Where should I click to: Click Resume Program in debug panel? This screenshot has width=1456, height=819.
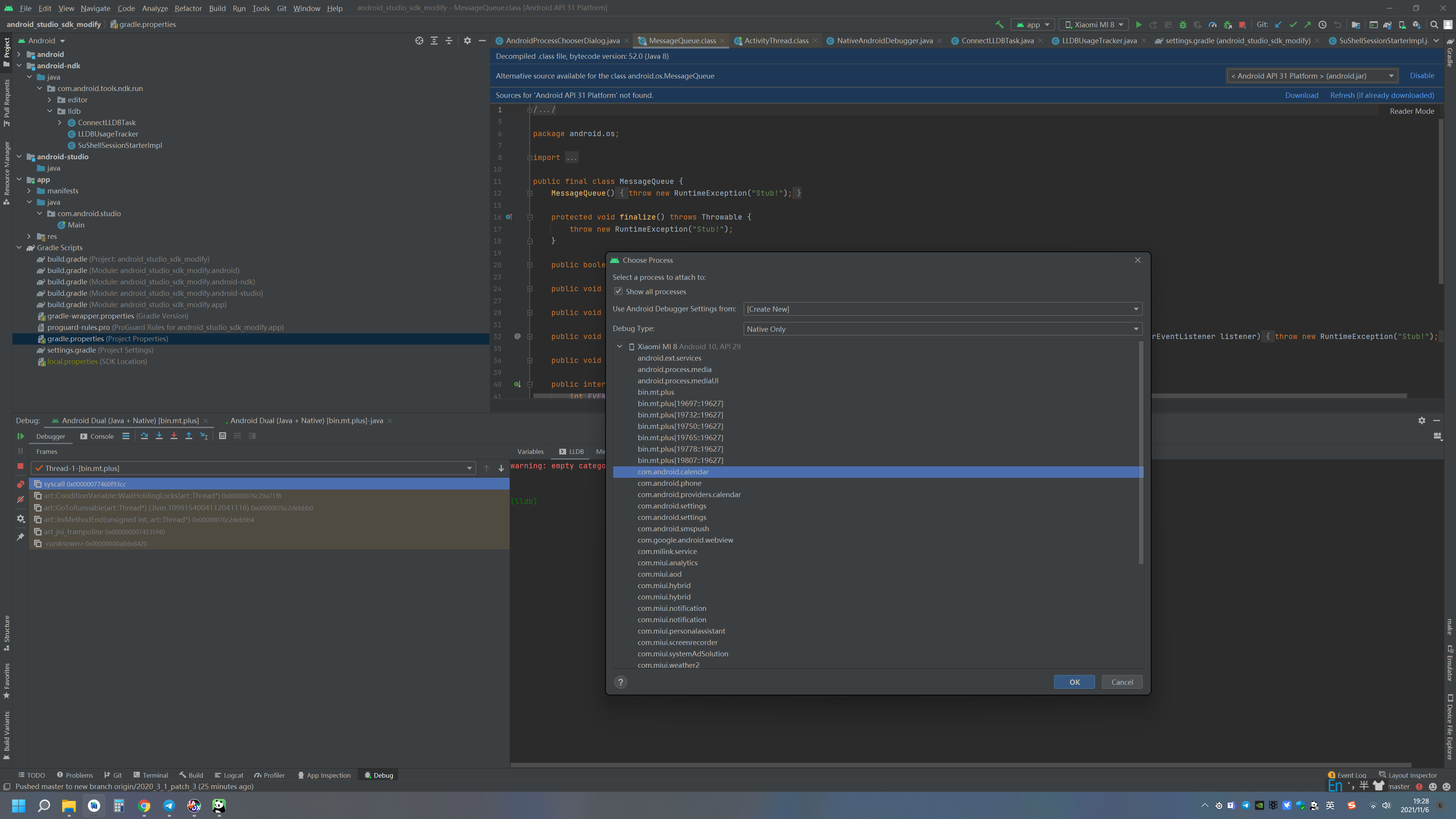pyautogui.click(x=20, y=436)
